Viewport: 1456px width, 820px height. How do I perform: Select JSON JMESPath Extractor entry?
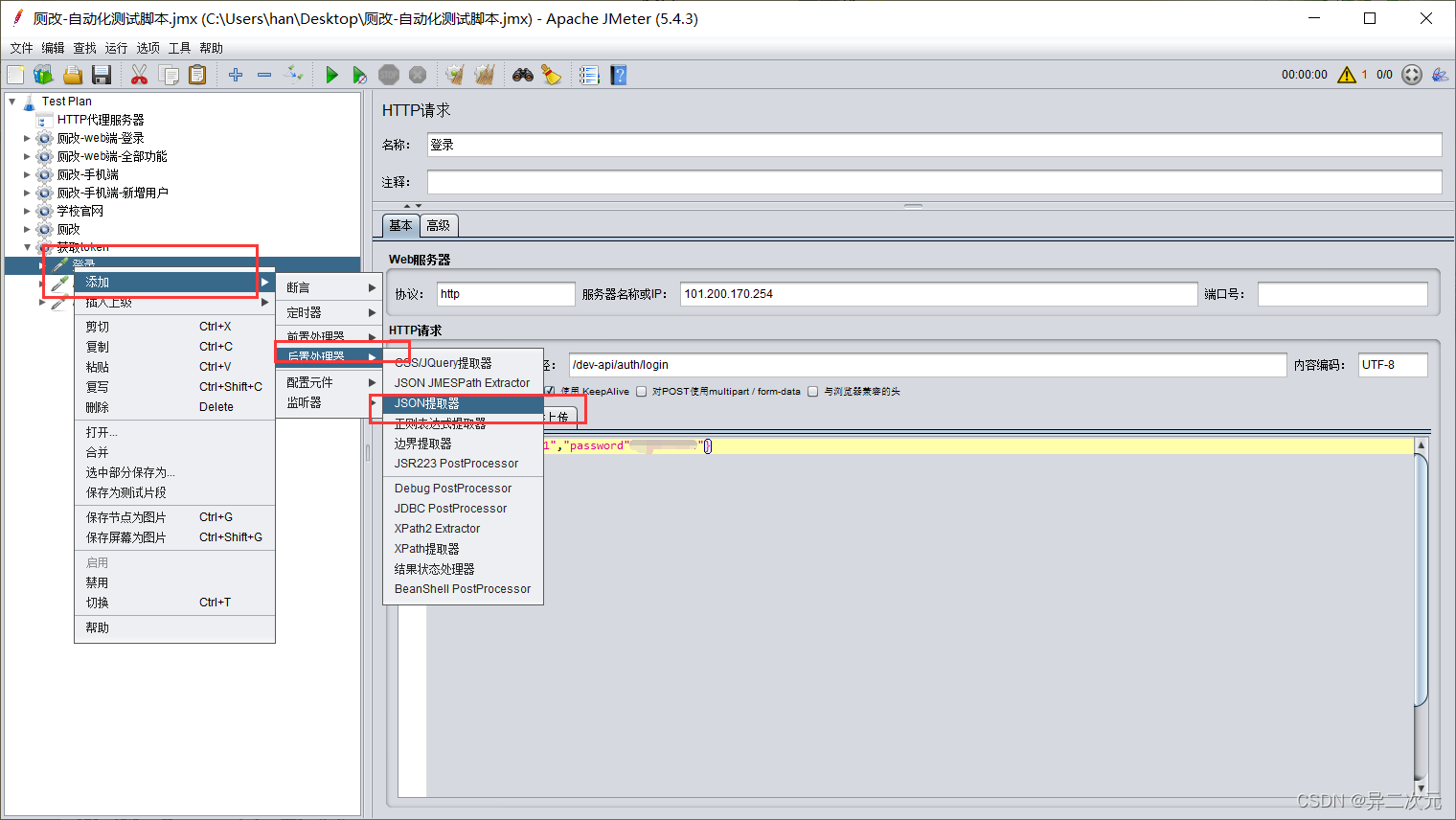[463, 383]
